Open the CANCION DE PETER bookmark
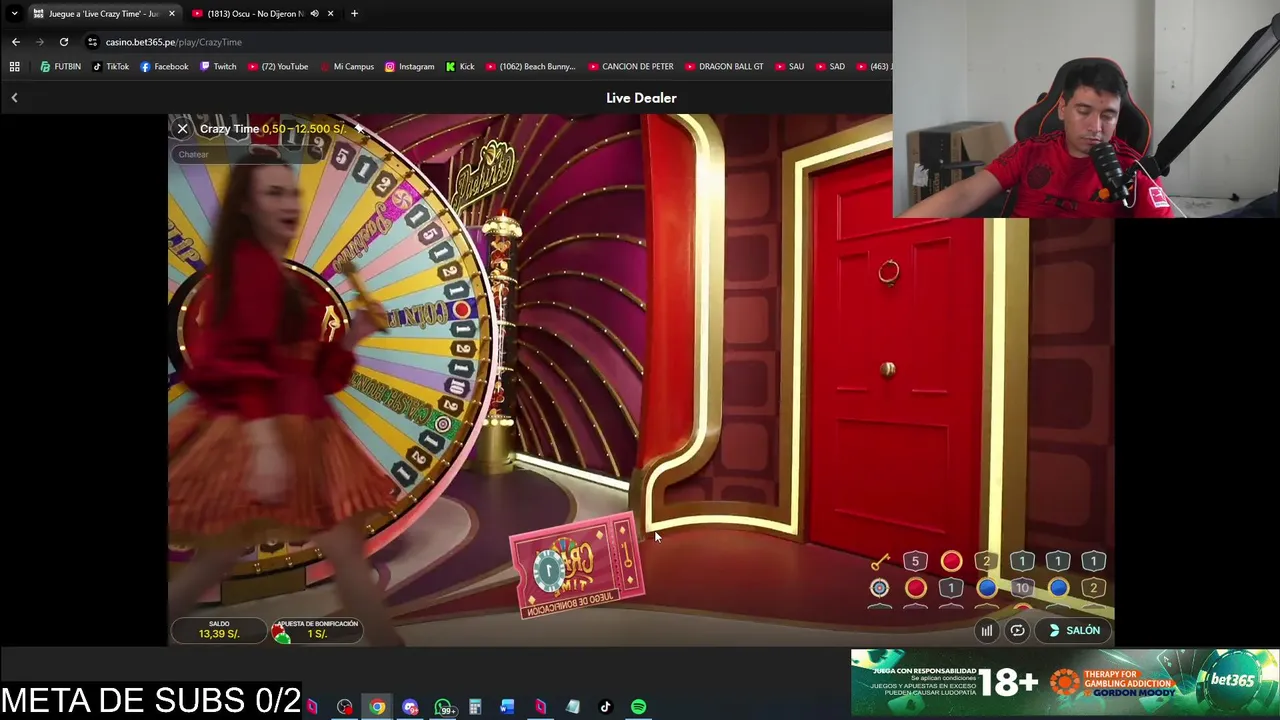1280x720 pixels. [630, 67]
